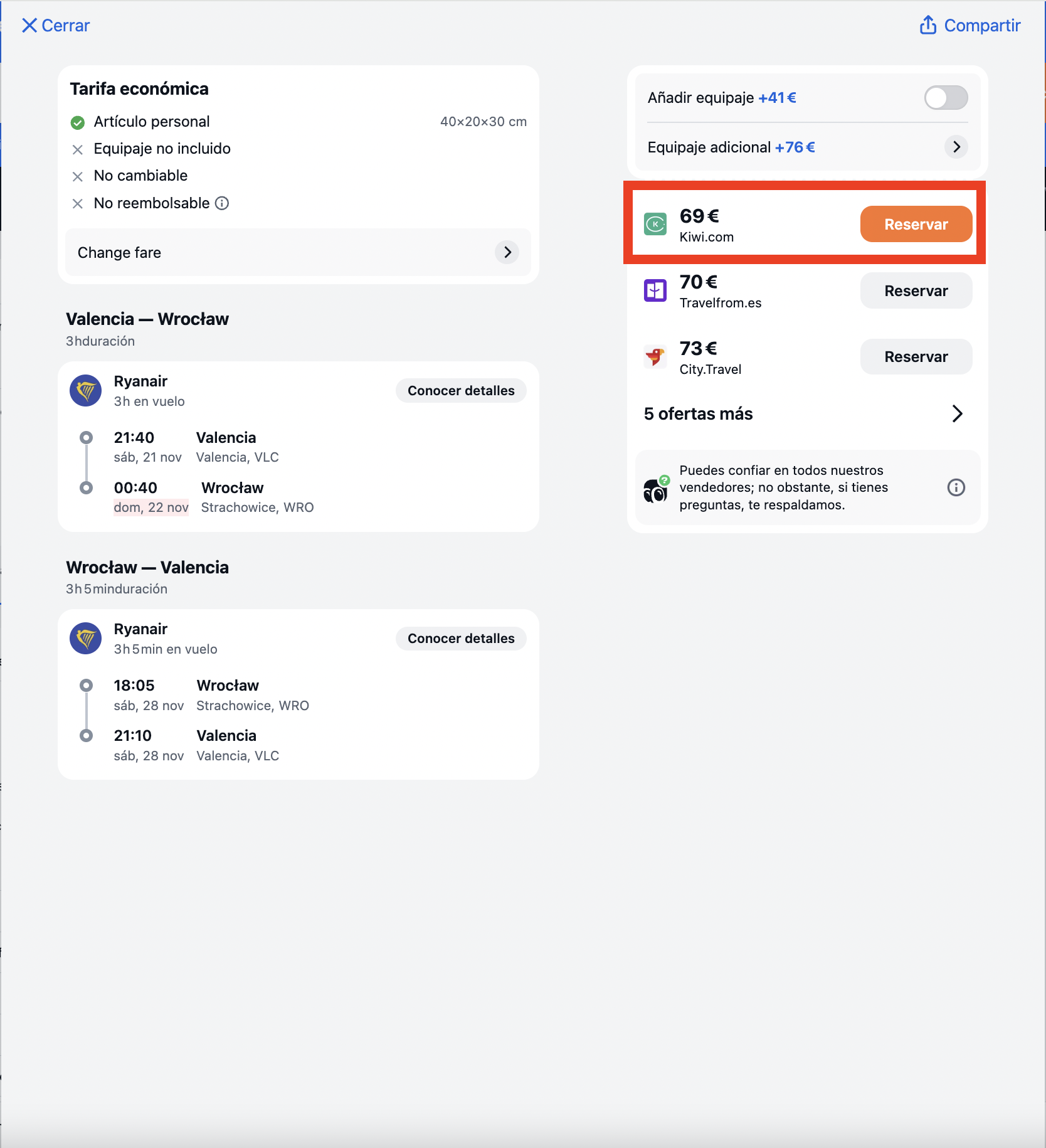1046x1148 pixels.
Task: Click the Artículo personal green checkmark
Action: pyautogui.click(x=78, y=122)
